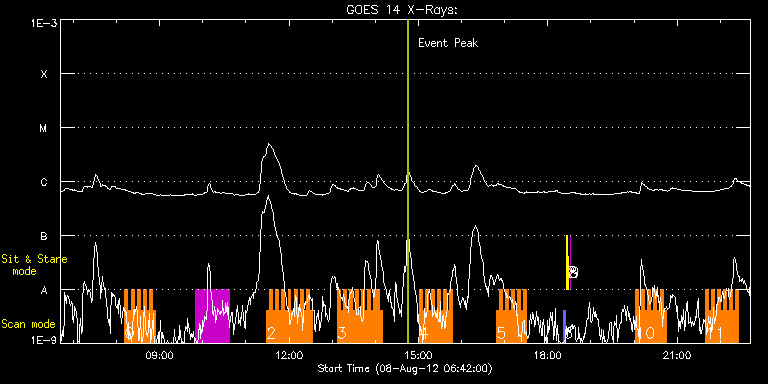Image resolution: width=768 pixels, height=384 pixels.
Task: Click orange scan block labeled 11
Action: [x=721, y=316]
